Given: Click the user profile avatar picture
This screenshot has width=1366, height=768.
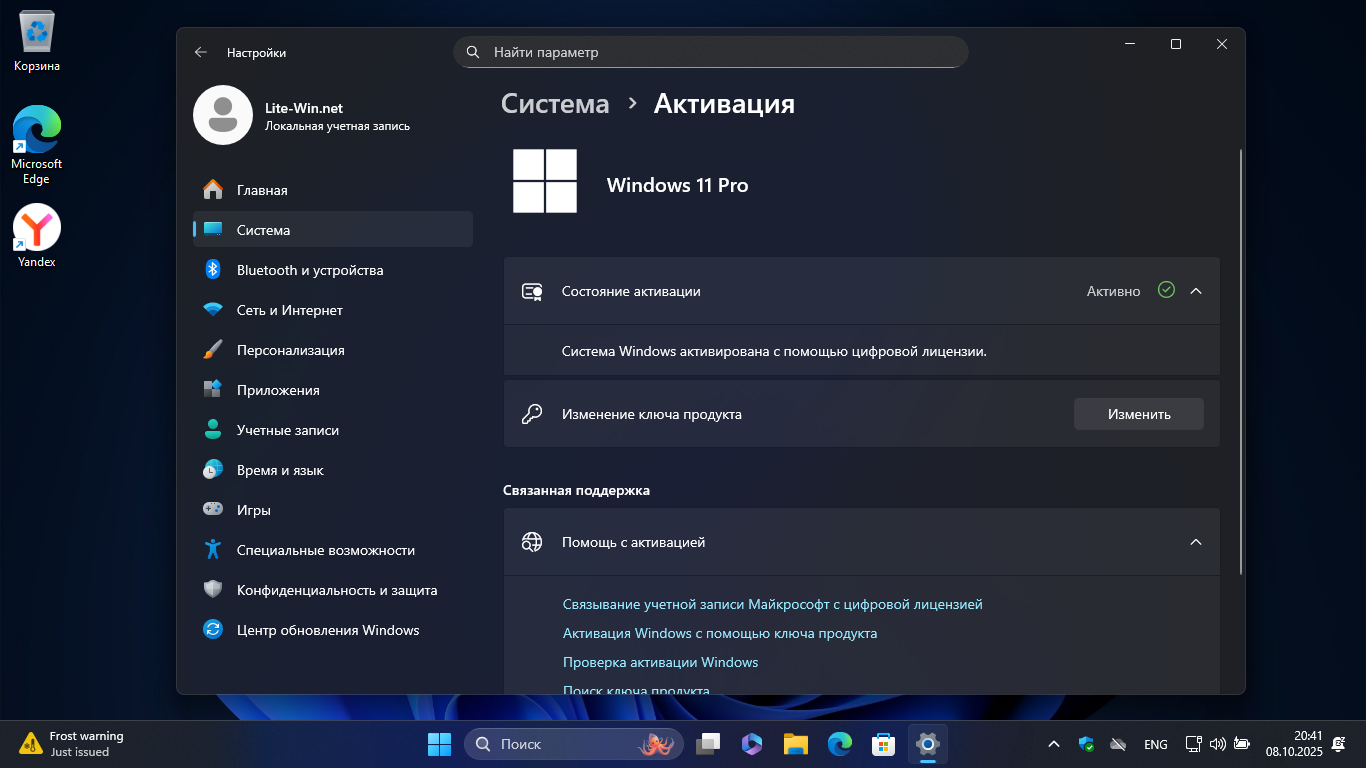Looking at the screenshot, I should click(x=223, y=115).
